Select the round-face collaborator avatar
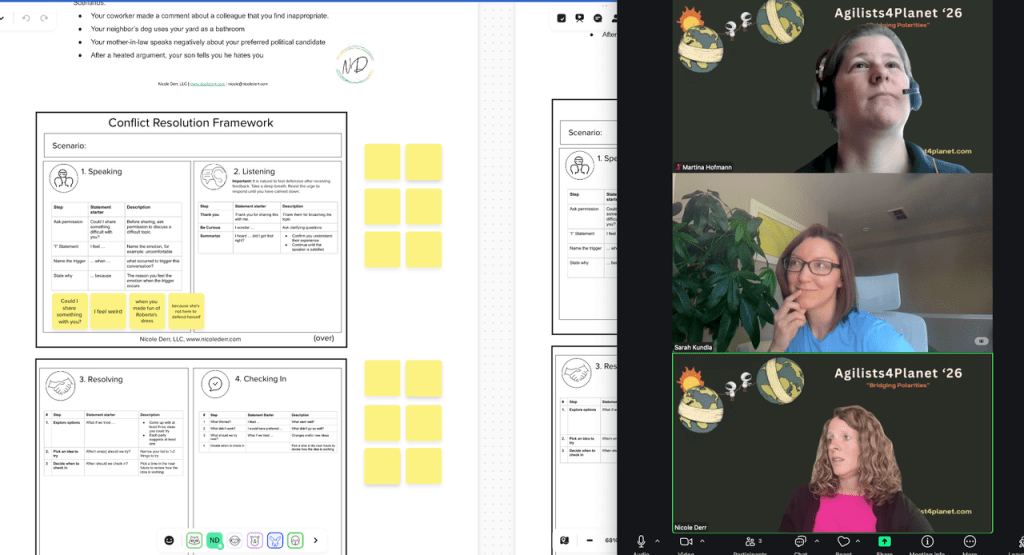This screenshot has height=555, width=1024. tap(234, 541)
